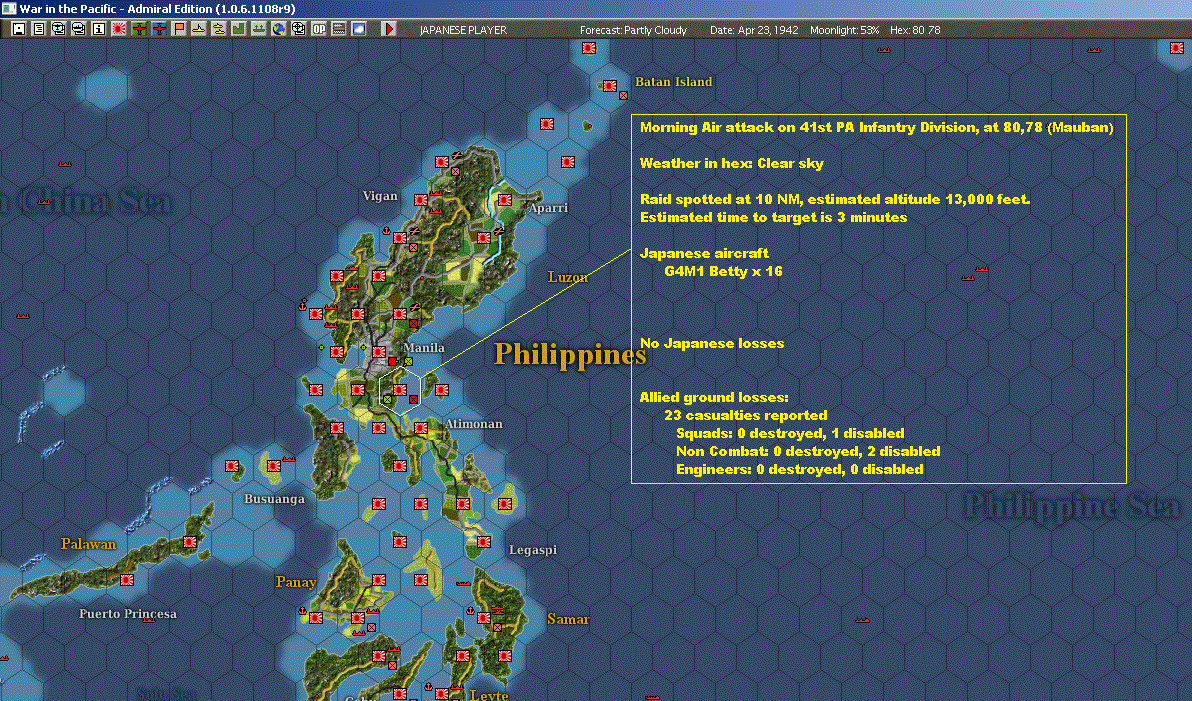Click the Luzon island label
The width and height of the screenshot is (1192, 701).
click(568, 277)
